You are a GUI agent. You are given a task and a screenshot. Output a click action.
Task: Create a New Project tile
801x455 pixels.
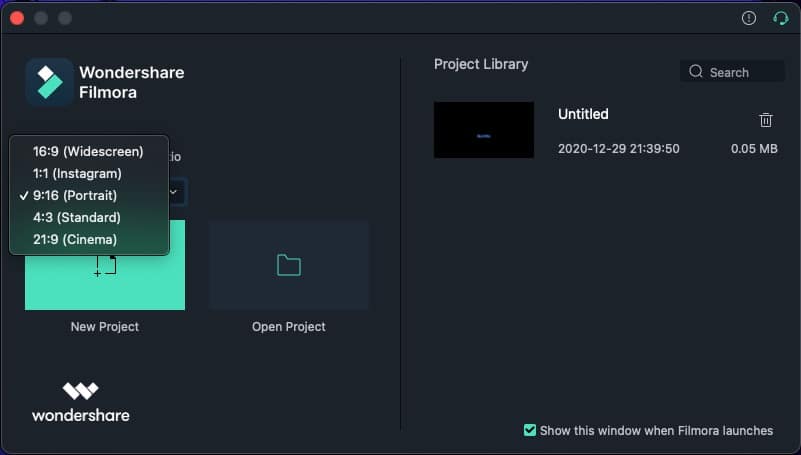[105, 281]
